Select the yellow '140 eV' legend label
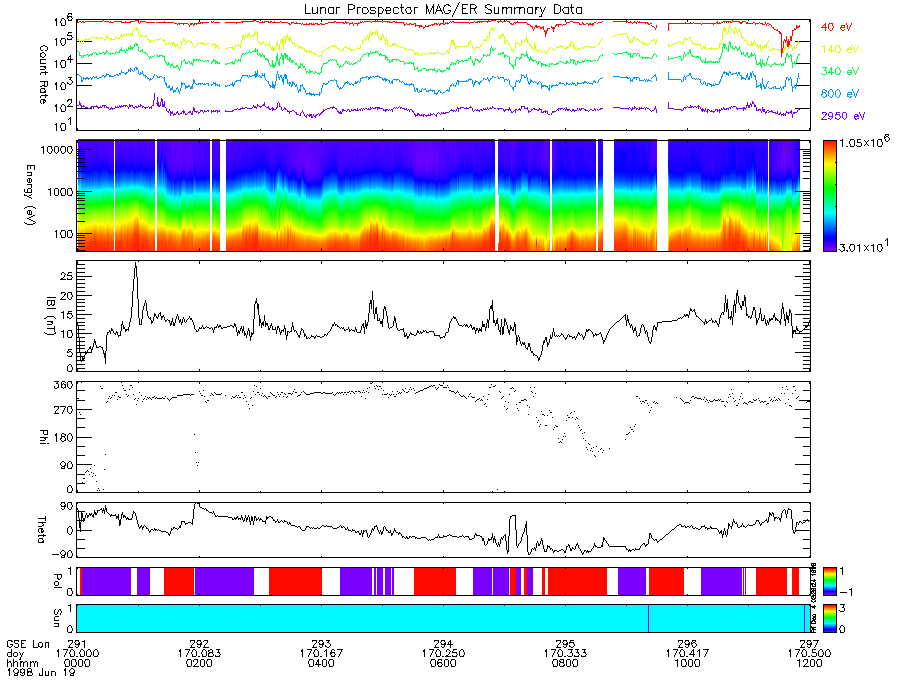 840,49
